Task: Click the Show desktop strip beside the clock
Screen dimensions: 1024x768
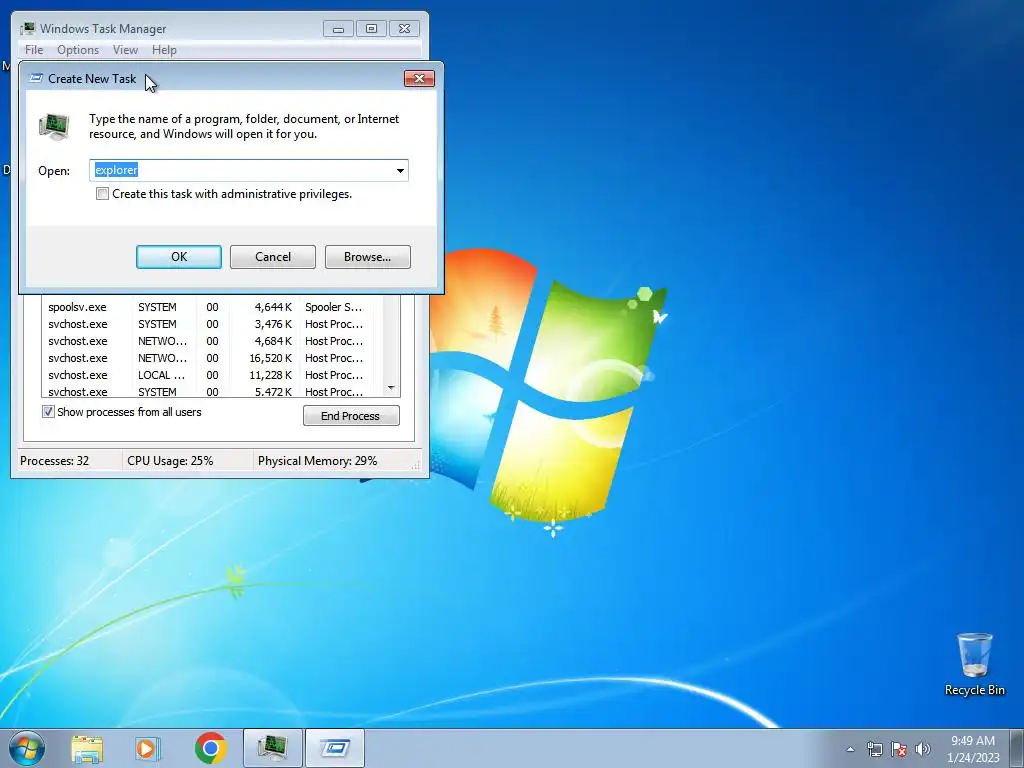Action: 1017,748
